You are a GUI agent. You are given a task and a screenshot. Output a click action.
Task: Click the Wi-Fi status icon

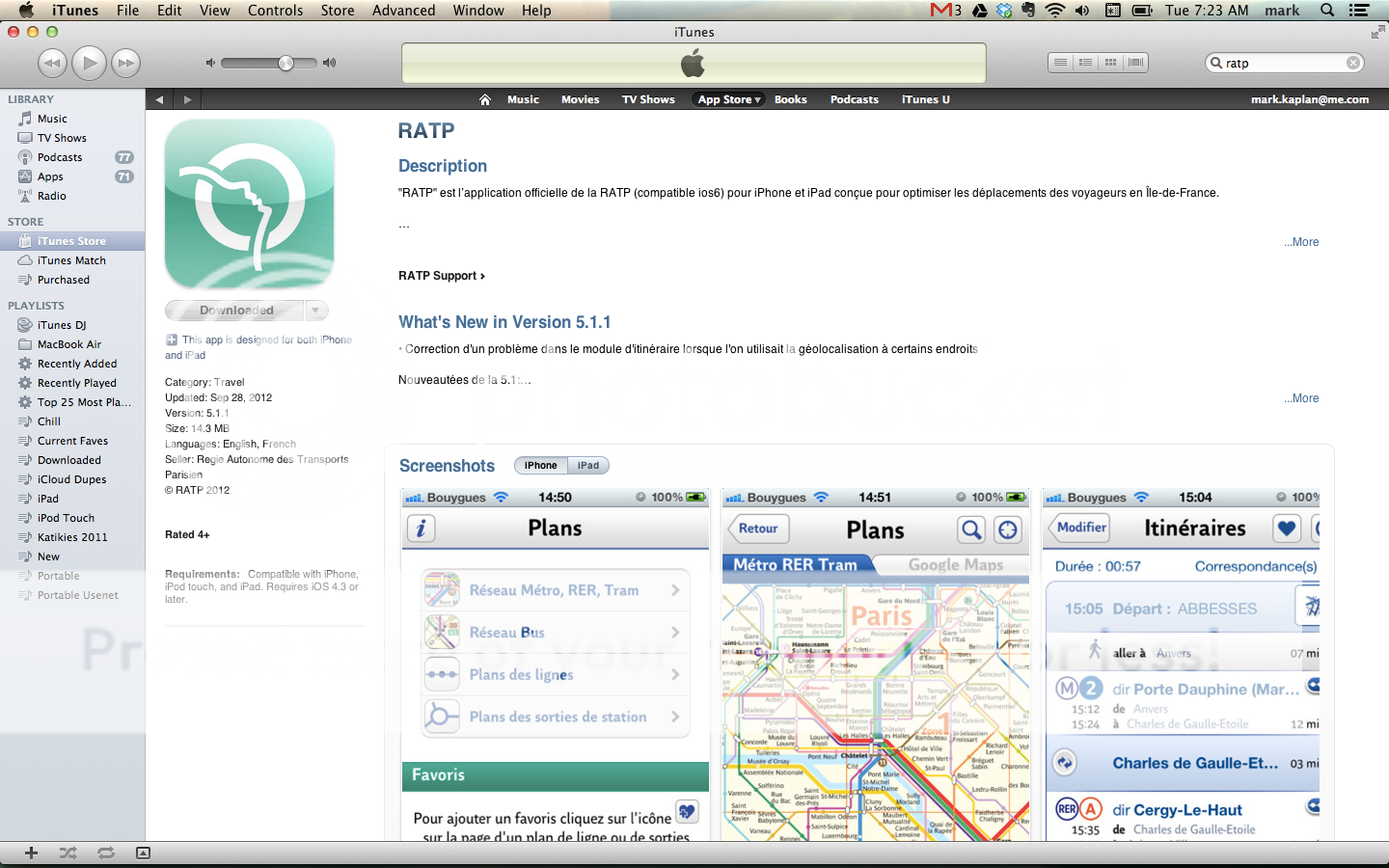tap(1055, 11)
